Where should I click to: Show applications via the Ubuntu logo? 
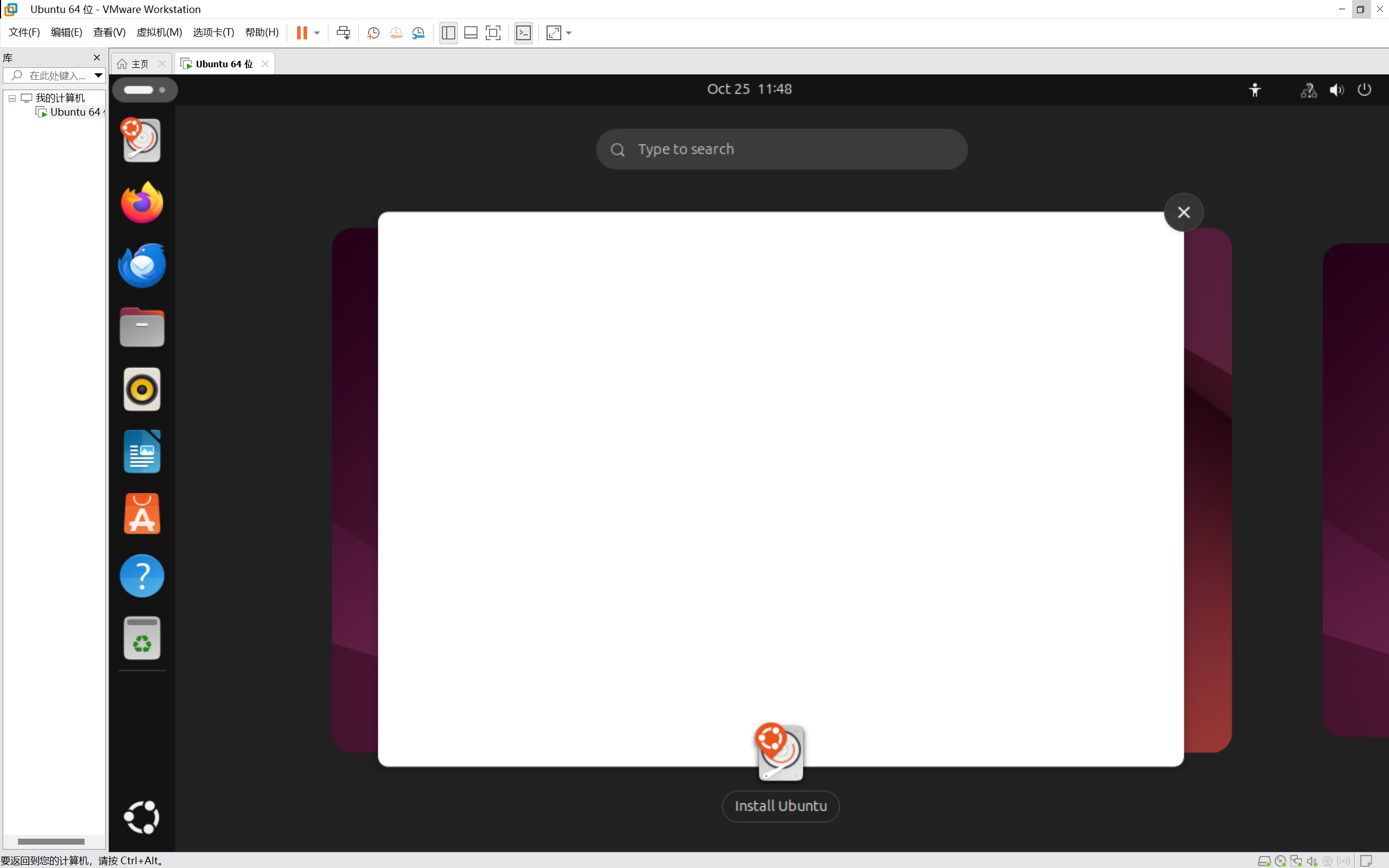142,817
